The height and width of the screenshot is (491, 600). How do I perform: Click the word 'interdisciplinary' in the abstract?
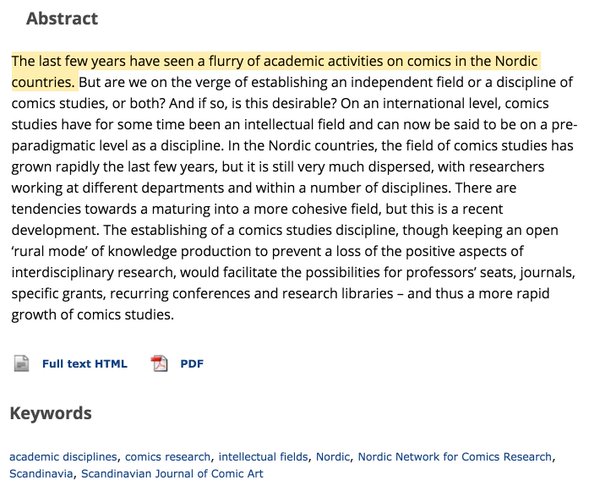pos(62,272)
